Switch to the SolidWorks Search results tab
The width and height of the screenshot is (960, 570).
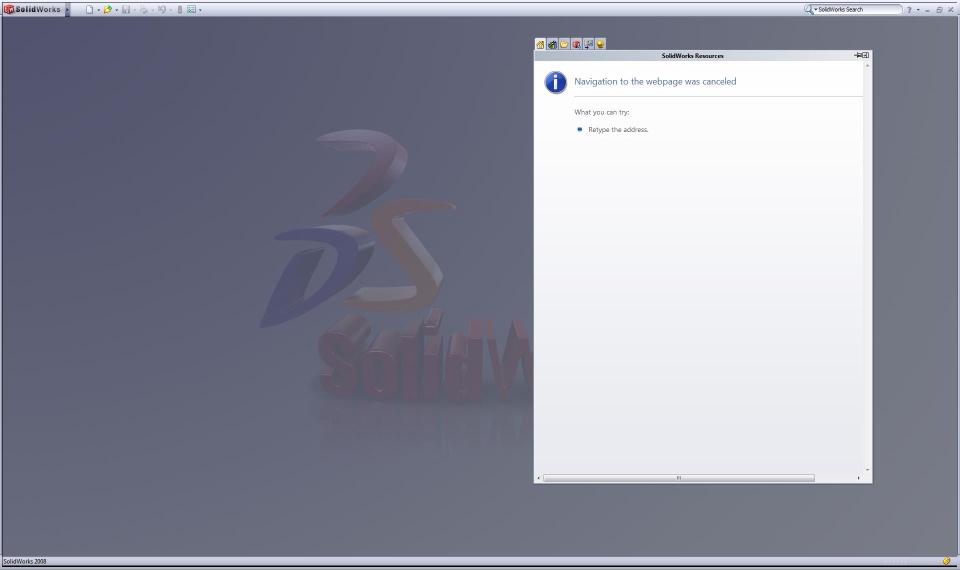tap(576, 44)
